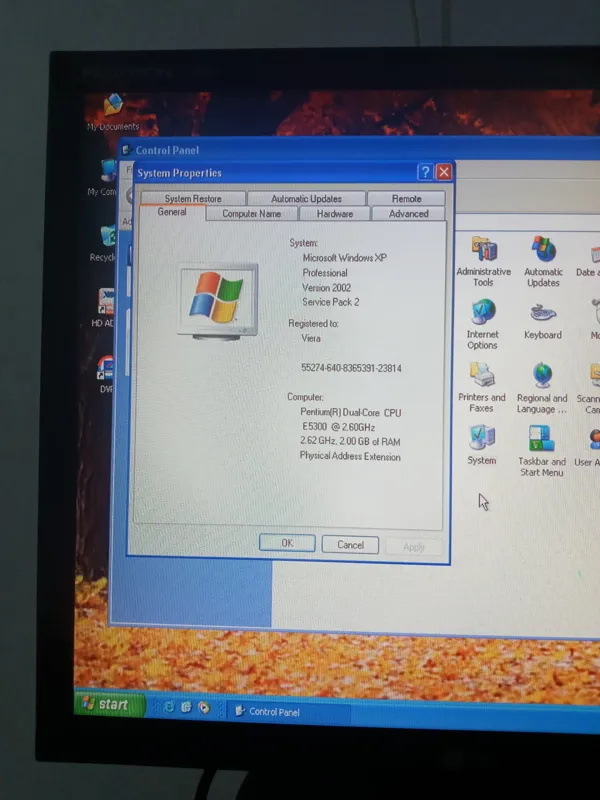Select Recycle Bin desktop icon
The height and width of the screenshot is (800, 600).
(104, 243)
